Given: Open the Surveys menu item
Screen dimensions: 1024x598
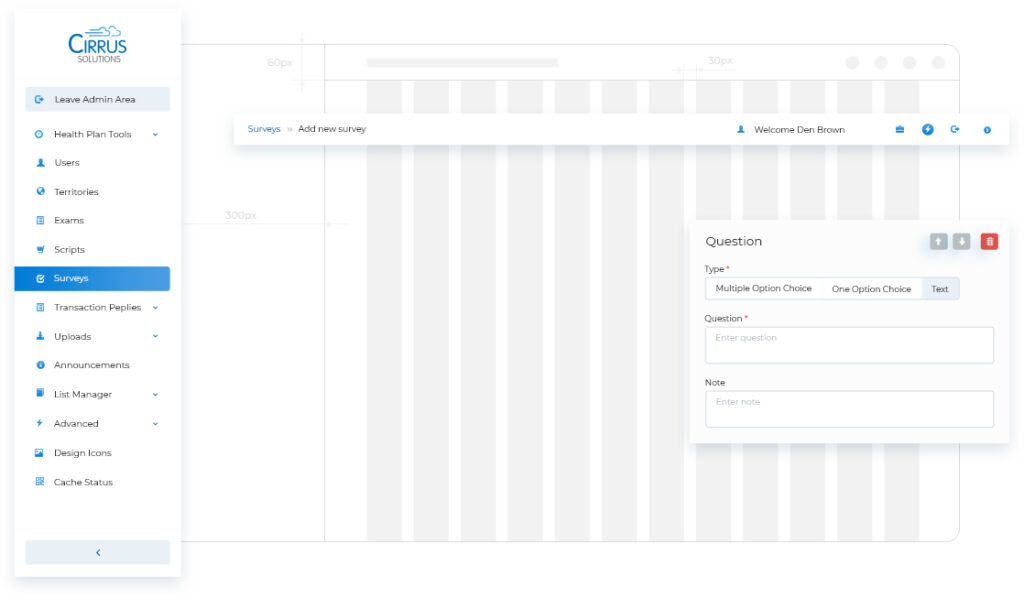Looking at the screenshot, I should [92, 278].
